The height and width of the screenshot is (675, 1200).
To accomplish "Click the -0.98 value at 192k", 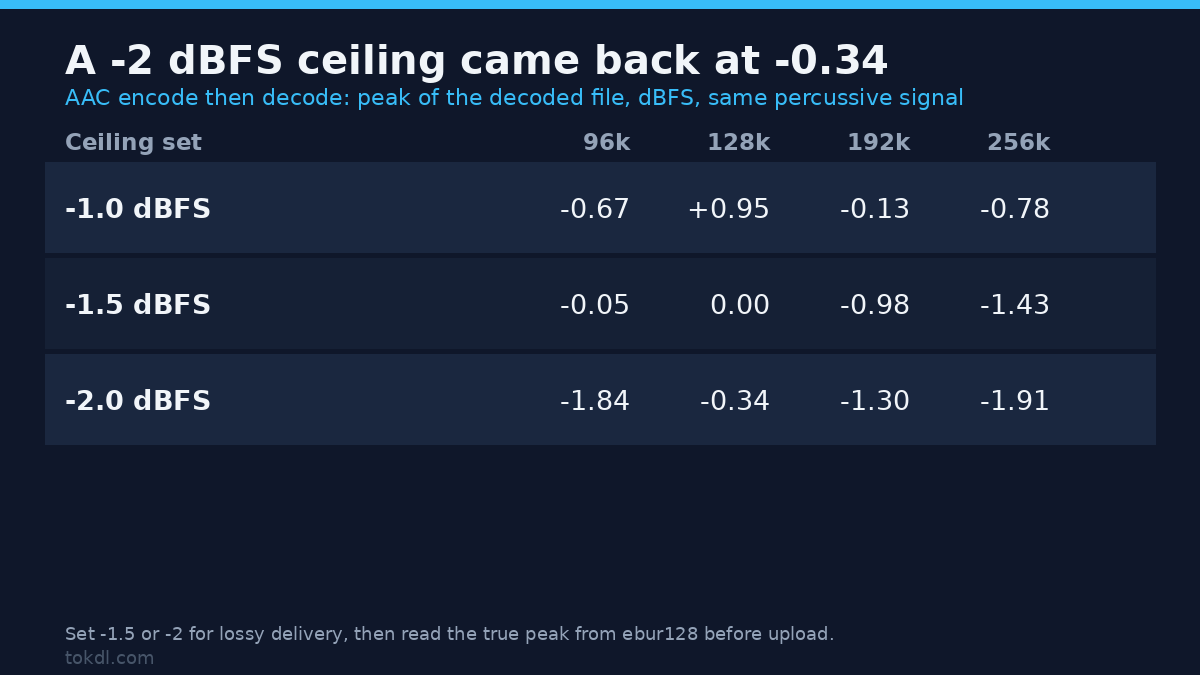I will pos(875,306).
